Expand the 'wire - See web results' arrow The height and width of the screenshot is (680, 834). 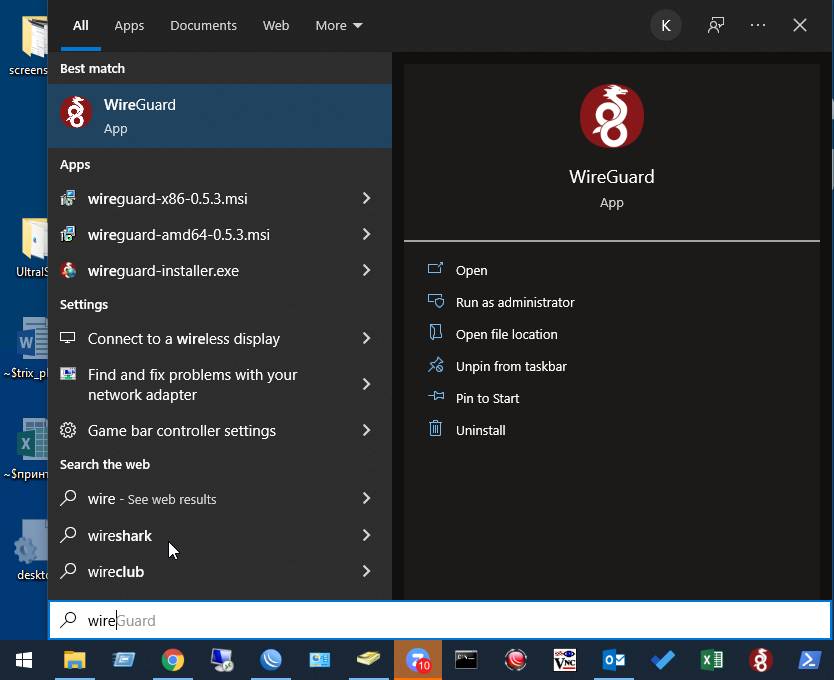click(x=366, y=499)
